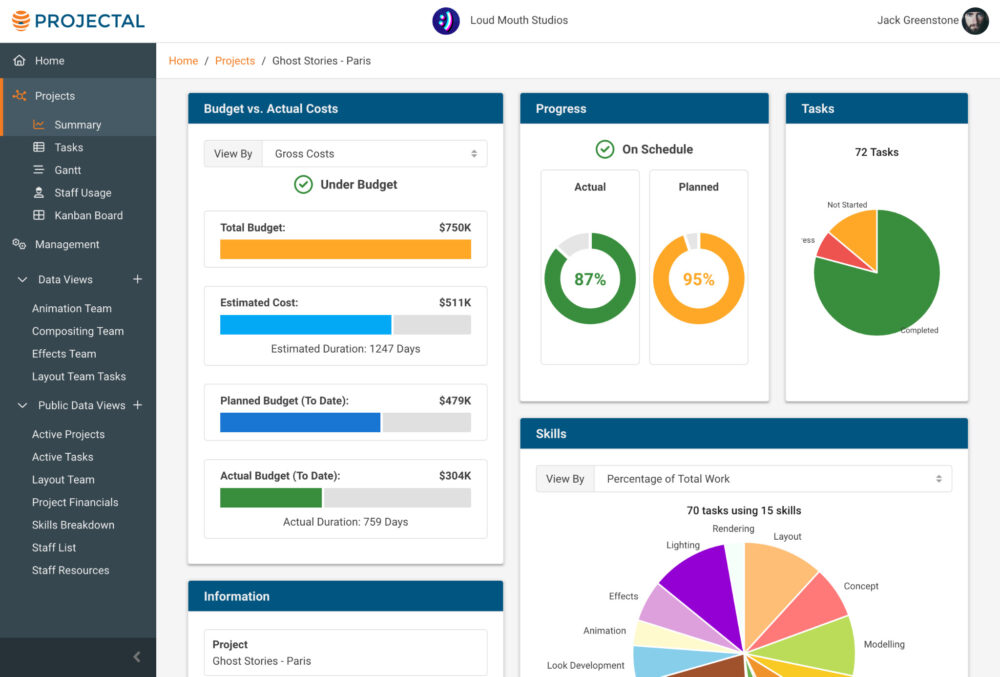The height and width of the screenshot is (677, 1000).
Task: Click 70 tasks using 15 skills text
Action: (744, 510)
